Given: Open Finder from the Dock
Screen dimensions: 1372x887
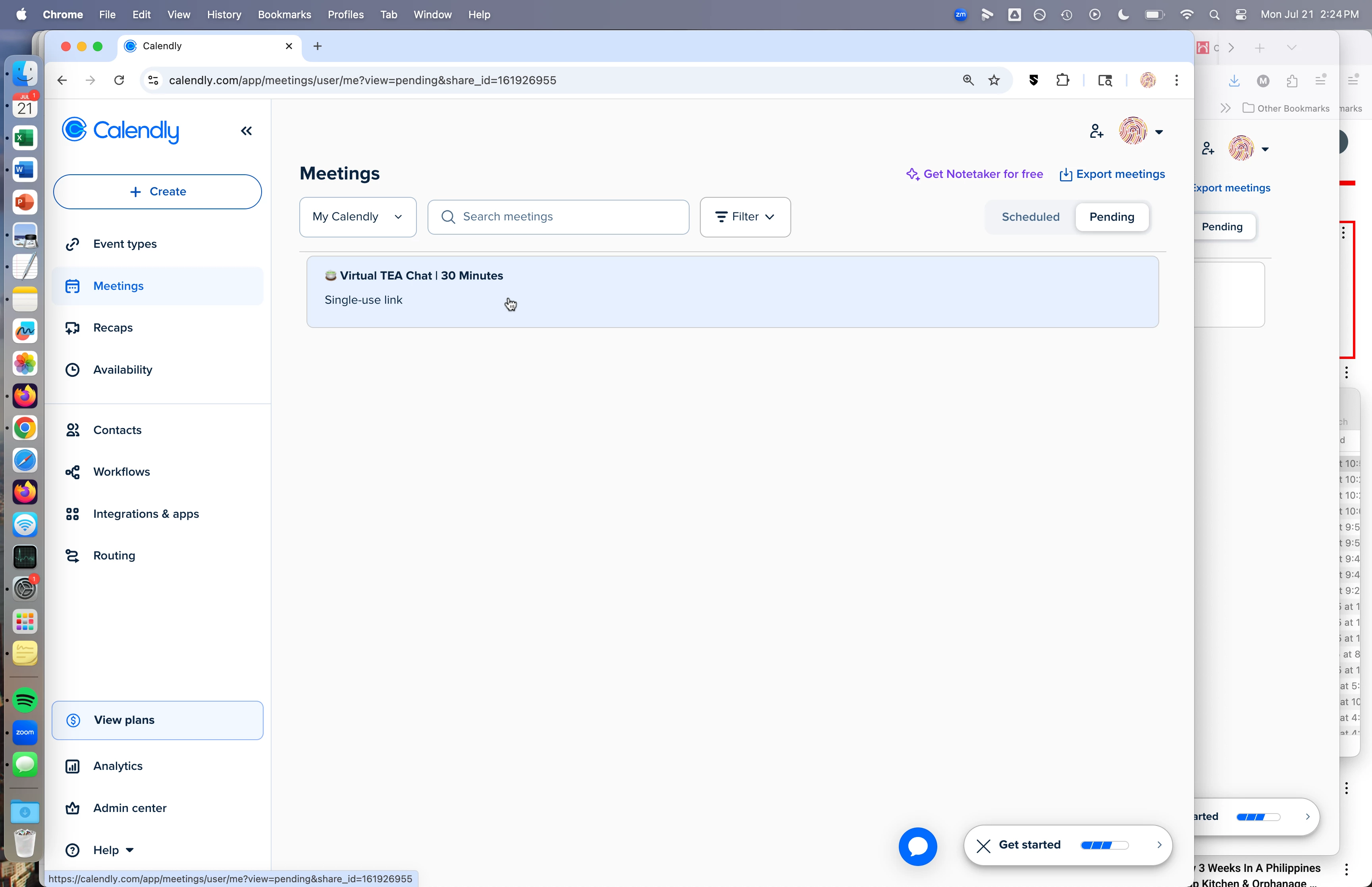Looking at the screenshot, I should 25,74.
